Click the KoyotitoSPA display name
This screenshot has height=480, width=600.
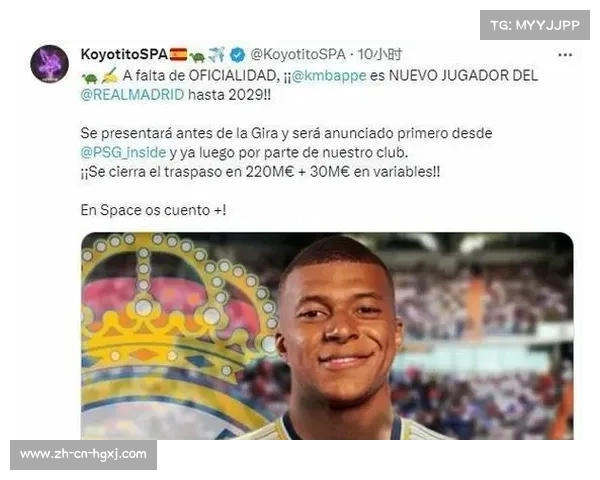(x=124, y=54)
